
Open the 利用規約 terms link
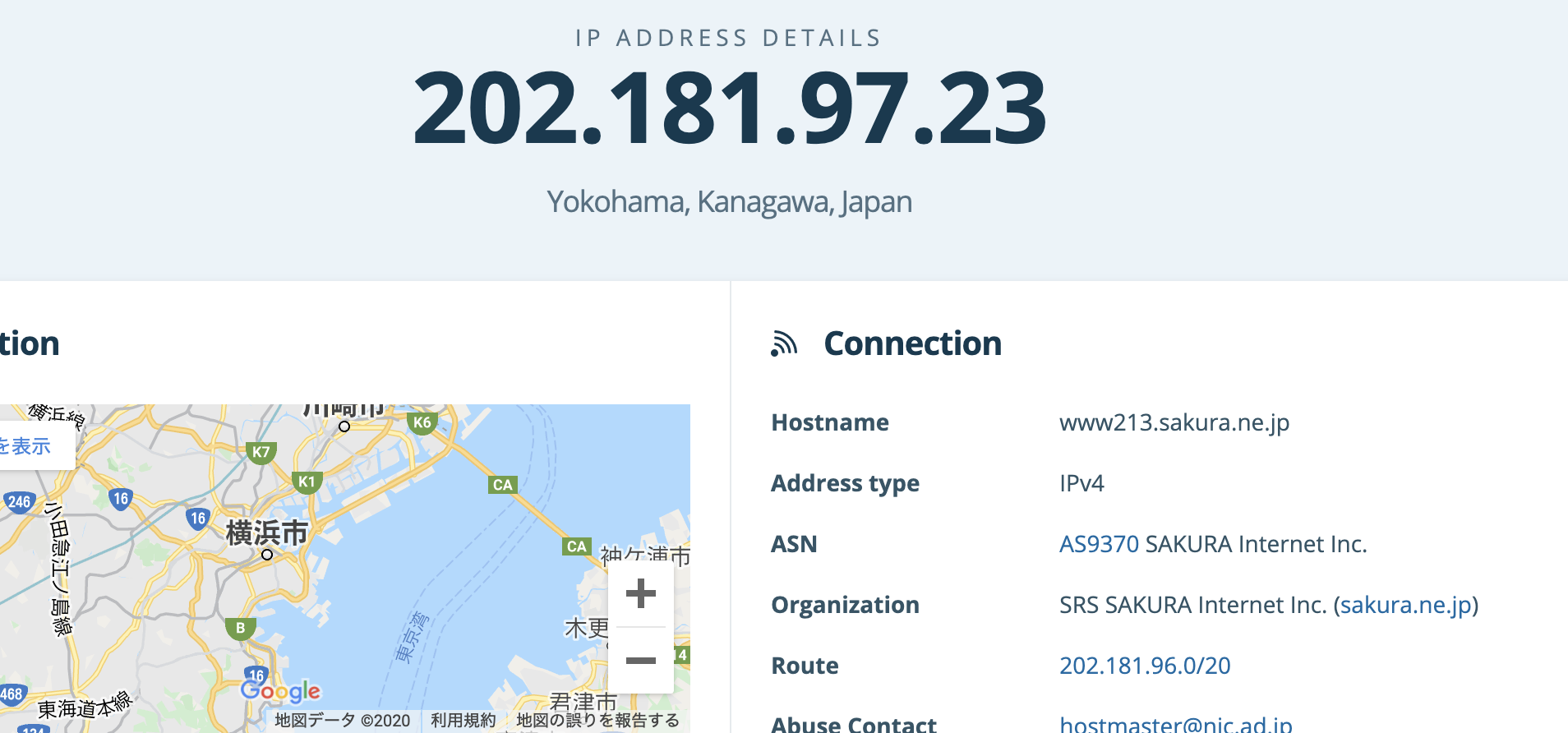point(463,721)
